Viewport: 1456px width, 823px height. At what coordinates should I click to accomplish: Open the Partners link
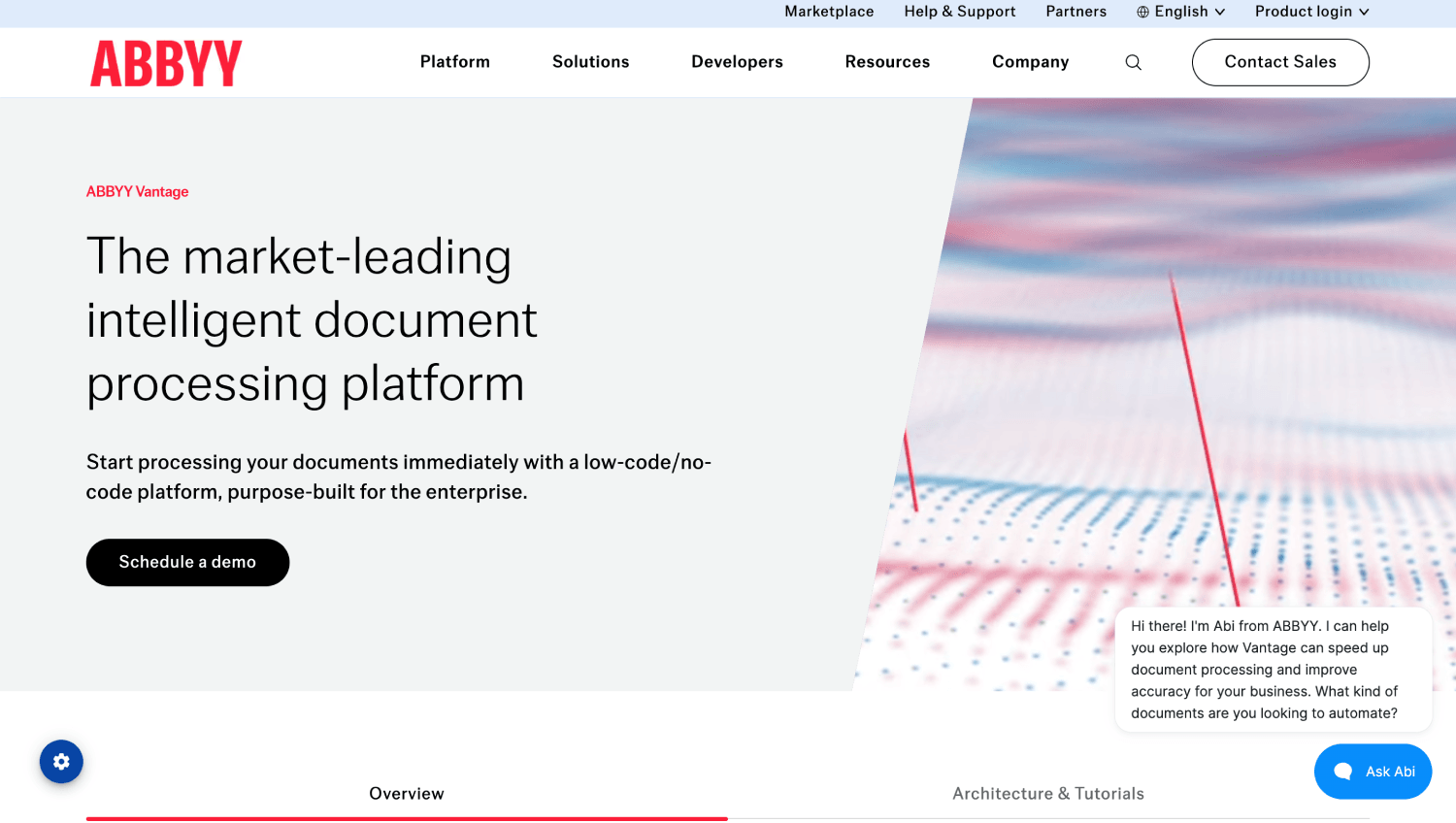click(1076, 12)
